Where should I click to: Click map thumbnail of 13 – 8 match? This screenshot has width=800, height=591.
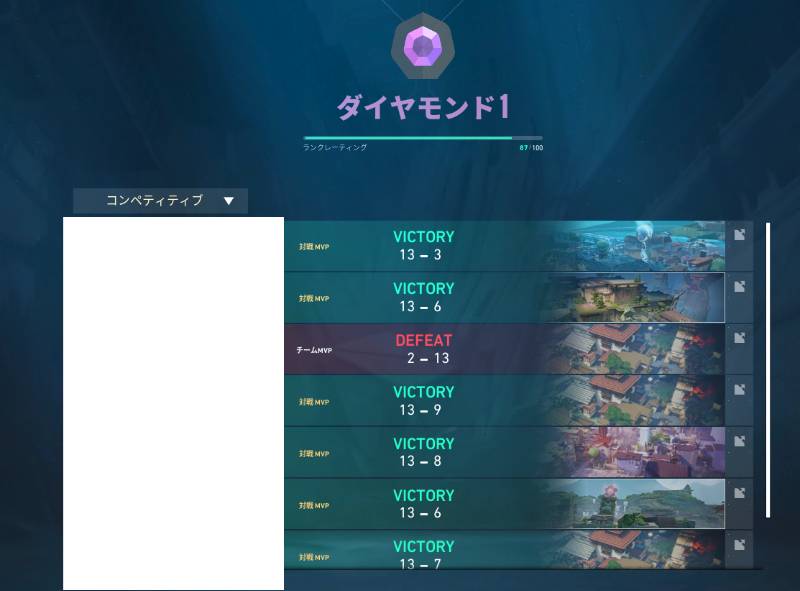(633, 453)
